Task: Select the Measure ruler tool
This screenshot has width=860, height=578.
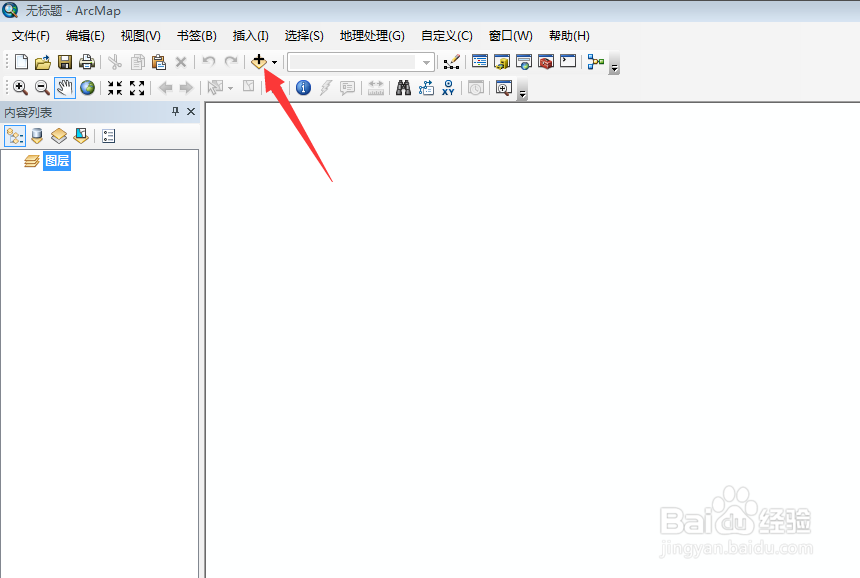Action: click(x=376, y=88)
